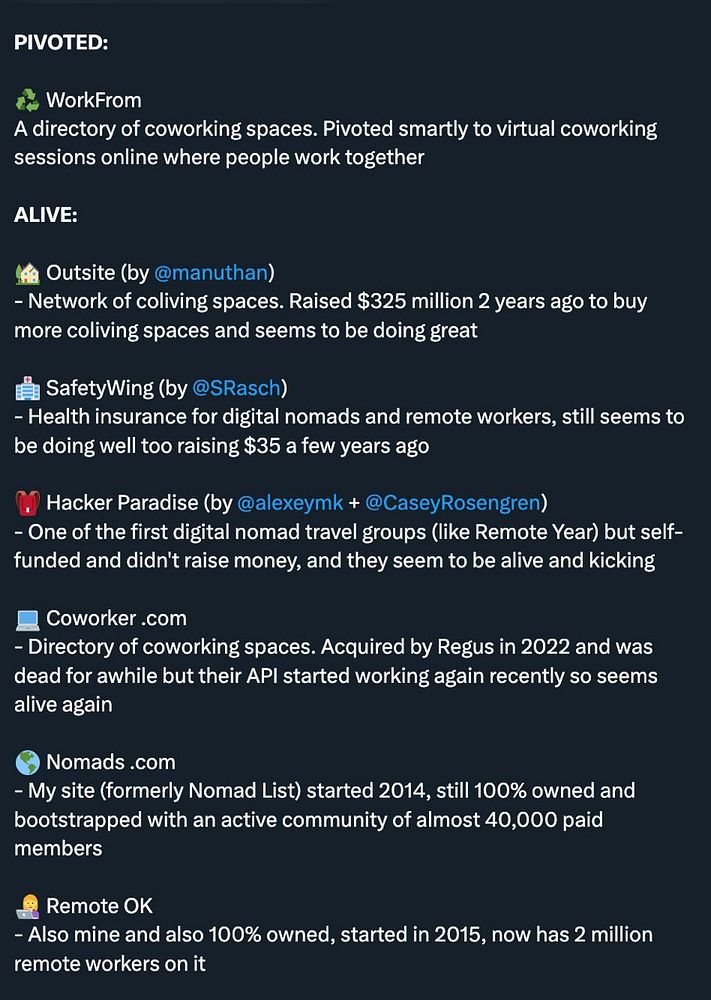This screenshot has width=711, height=1000.
Task: Click the Outsite company name
Action: 79,272
